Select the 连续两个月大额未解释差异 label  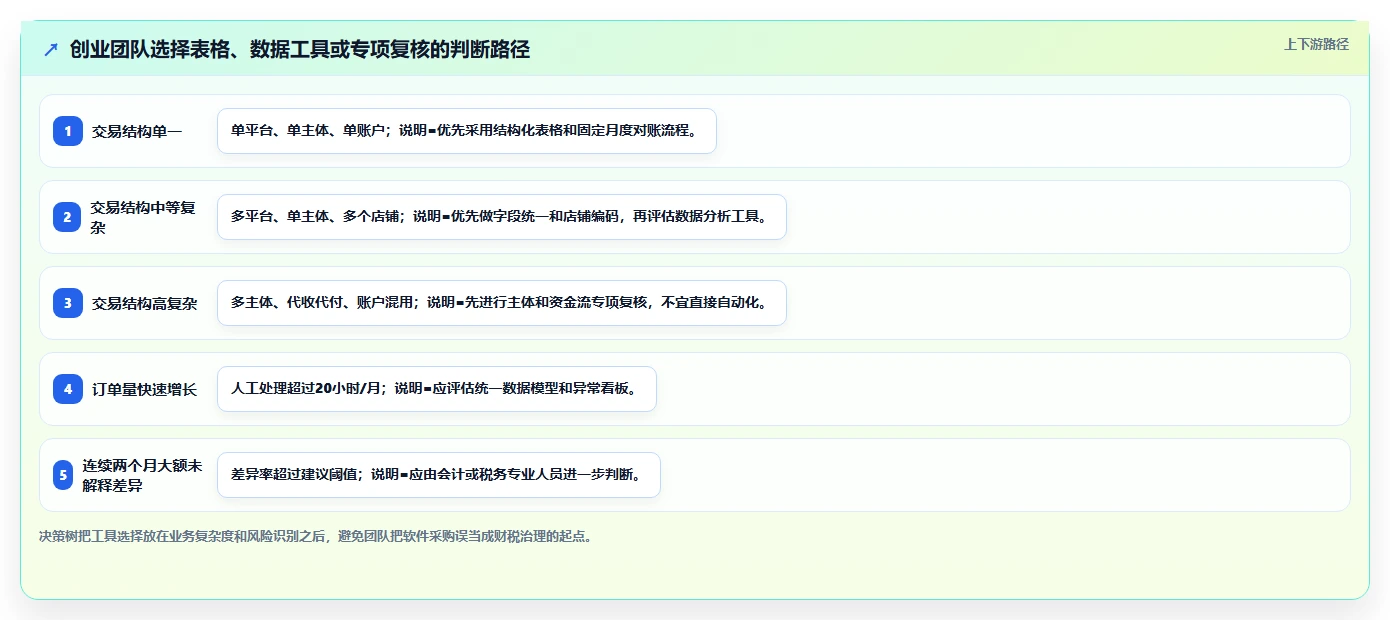coord(142,475)
